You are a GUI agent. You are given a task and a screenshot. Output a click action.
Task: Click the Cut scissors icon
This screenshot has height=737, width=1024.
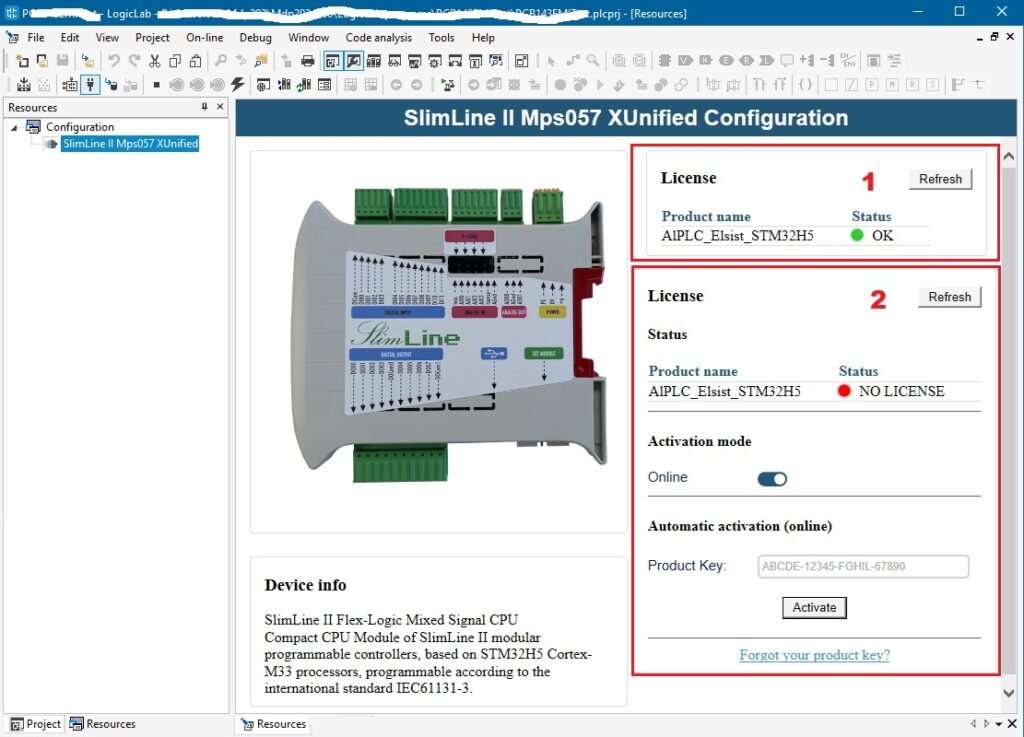coord(155,61)
